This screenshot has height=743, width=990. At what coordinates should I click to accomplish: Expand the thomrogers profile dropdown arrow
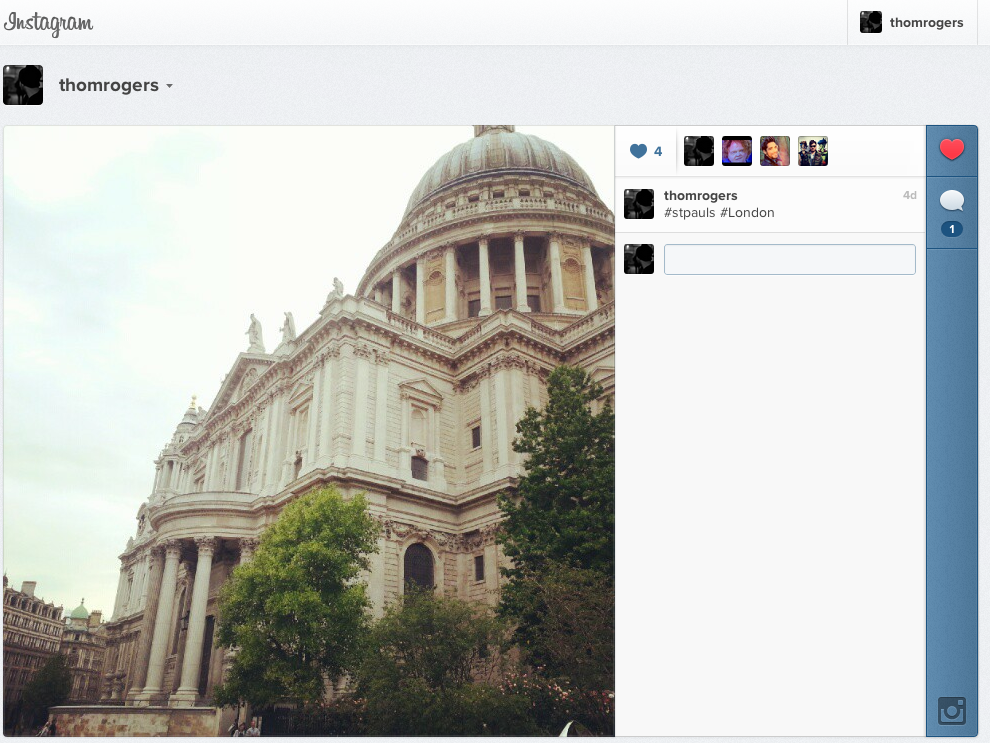(169, 86)
